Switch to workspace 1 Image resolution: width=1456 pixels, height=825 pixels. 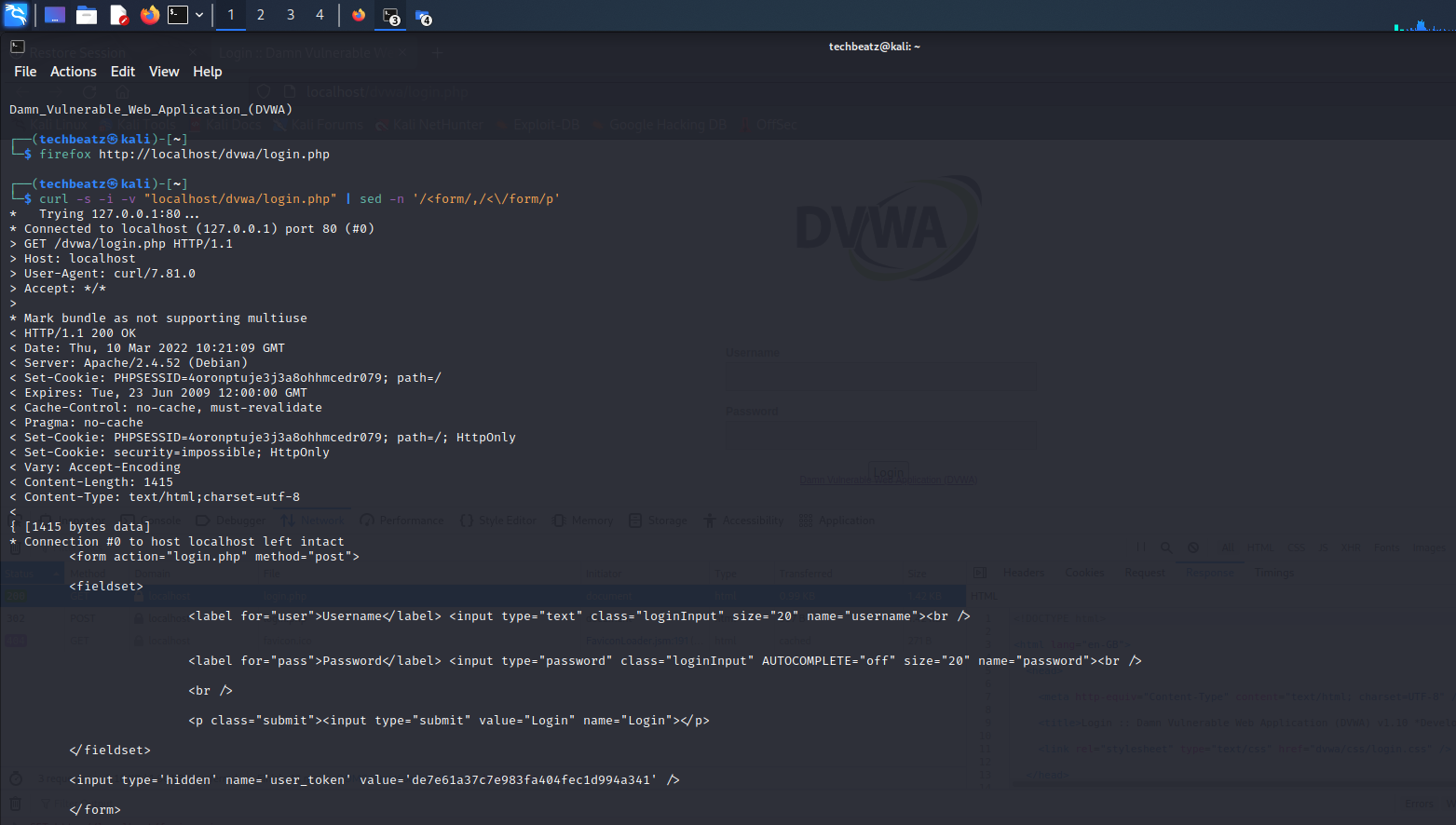(x=231, y=15)
